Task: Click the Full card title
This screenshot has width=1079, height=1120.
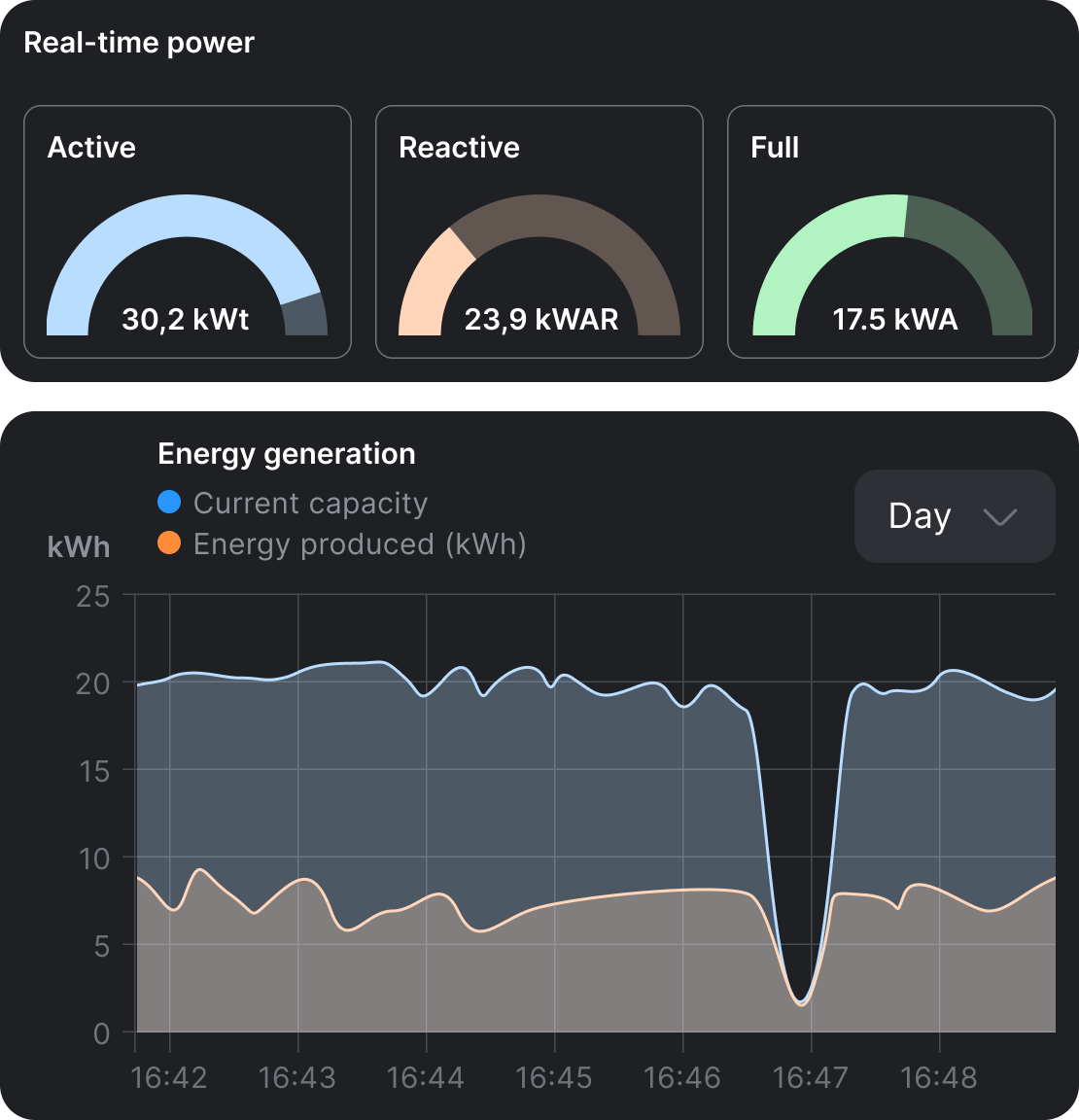Action: (775, 148)
